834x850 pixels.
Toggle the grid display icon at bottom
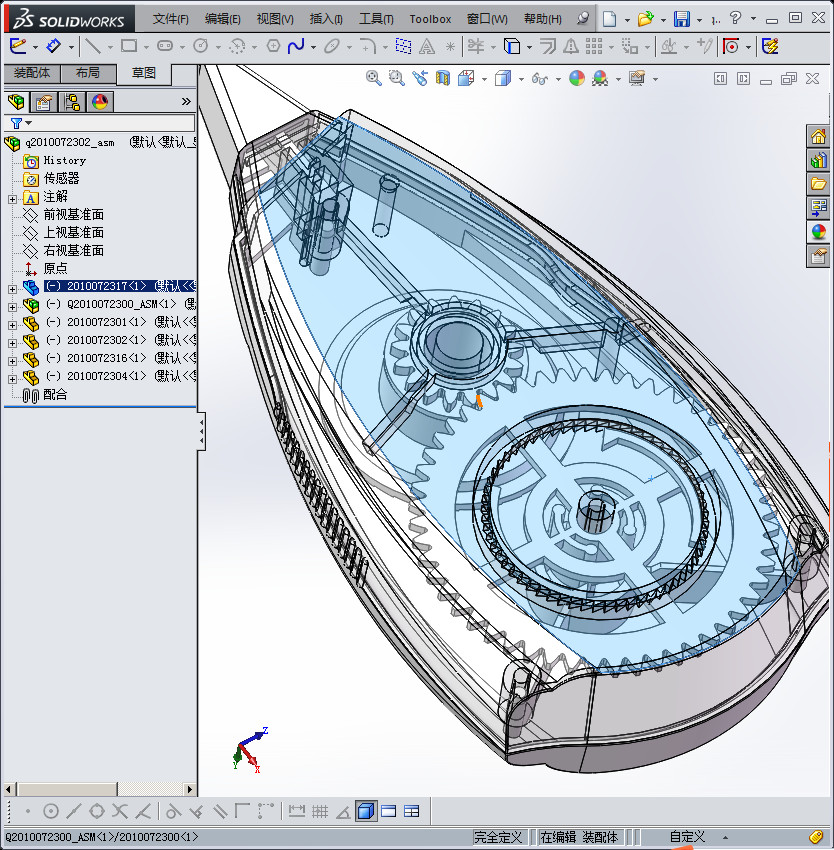(x=322, y=811)
